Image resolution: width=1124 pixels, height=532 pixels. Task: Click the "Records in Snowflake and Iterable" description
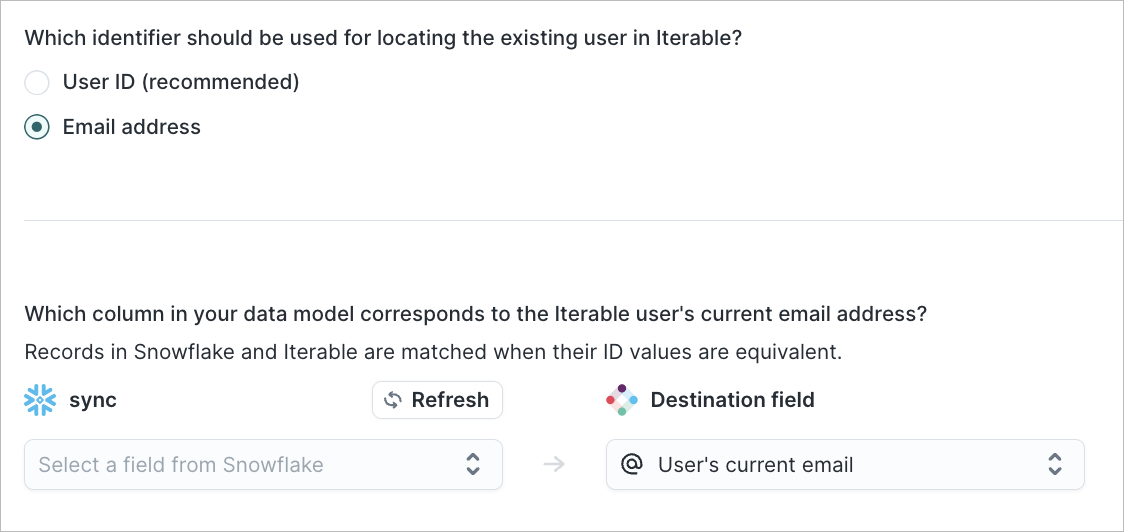pyautogui.click(x=433, y=352)
